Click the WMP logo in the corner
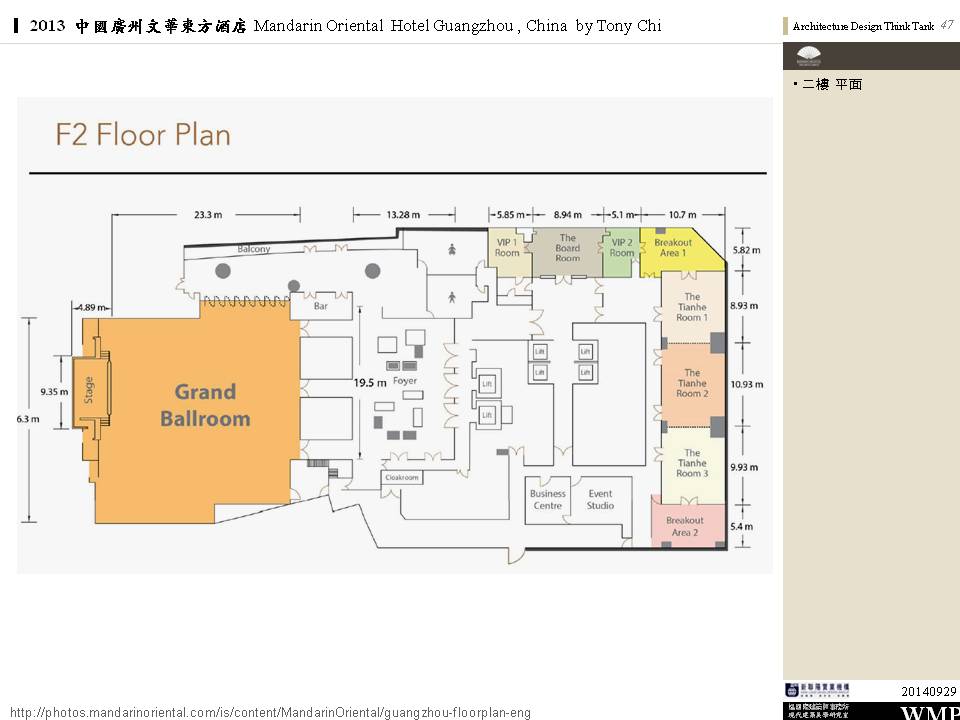960x720 pixels. (929, 712)
